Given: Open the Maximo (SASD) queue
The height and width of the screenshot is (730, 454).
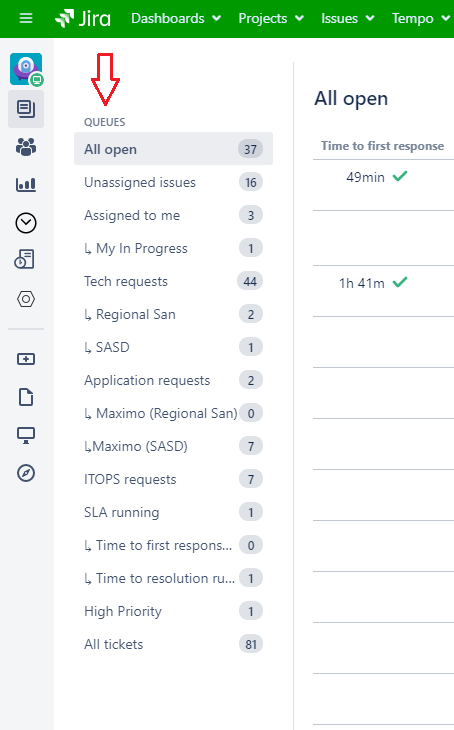Looking at the screenshot, I should 173,446.
